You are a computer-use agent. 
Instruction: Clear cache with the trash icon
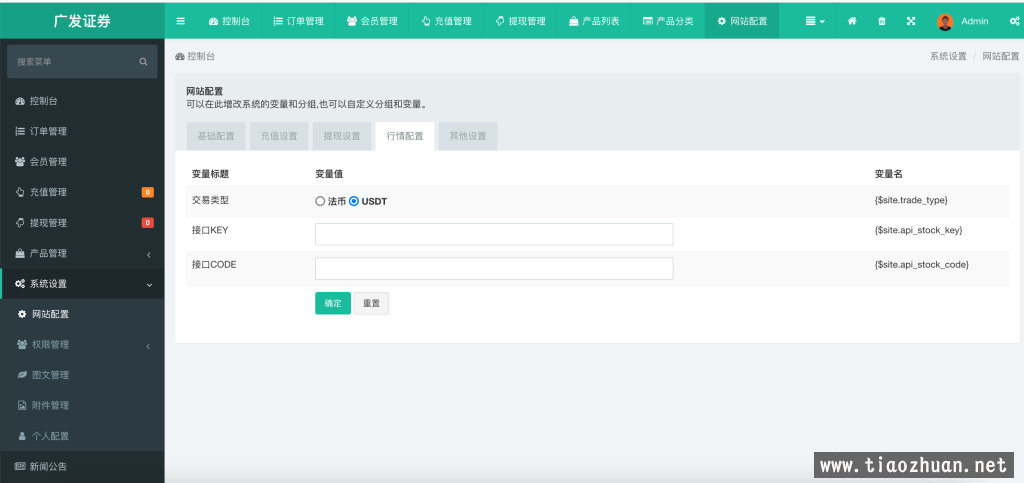(882, 21)
